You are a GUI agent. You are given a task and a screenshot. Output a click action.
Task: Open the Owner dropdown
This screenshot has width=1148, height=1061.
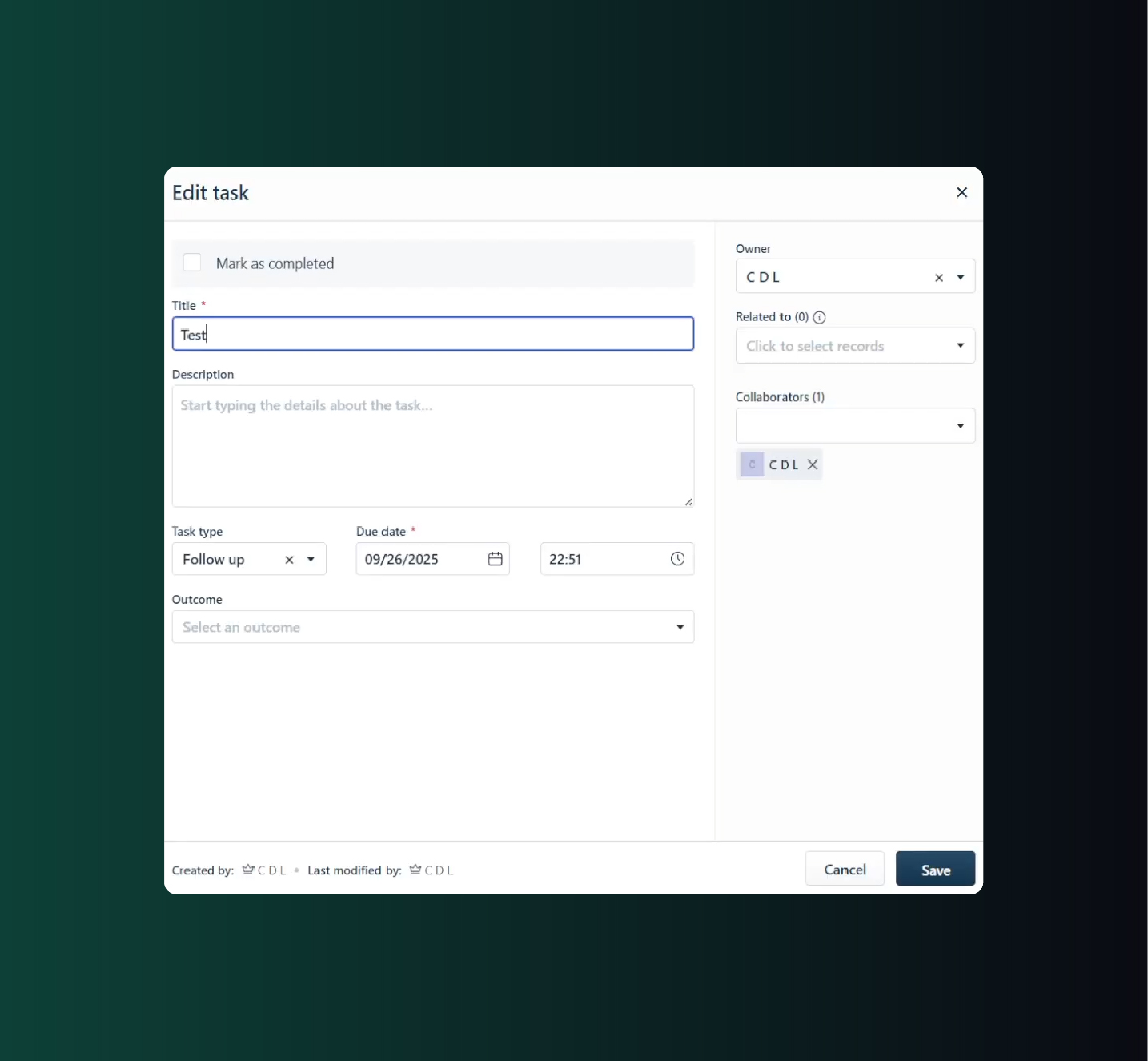[961, 277]
